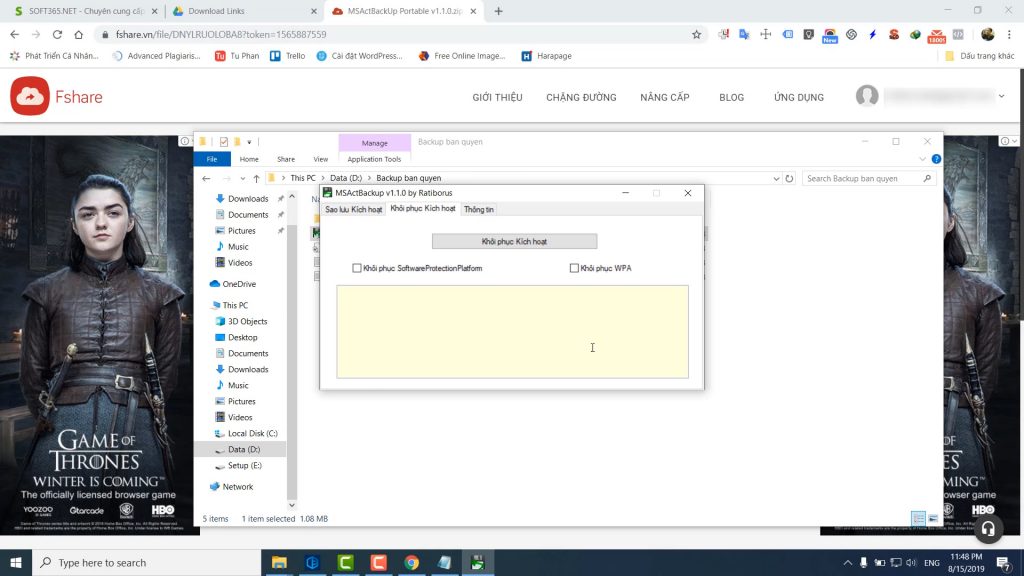Click the Fshare headset support icon
The width and height of the screenshot is (1024, 576).
point(987,529)
